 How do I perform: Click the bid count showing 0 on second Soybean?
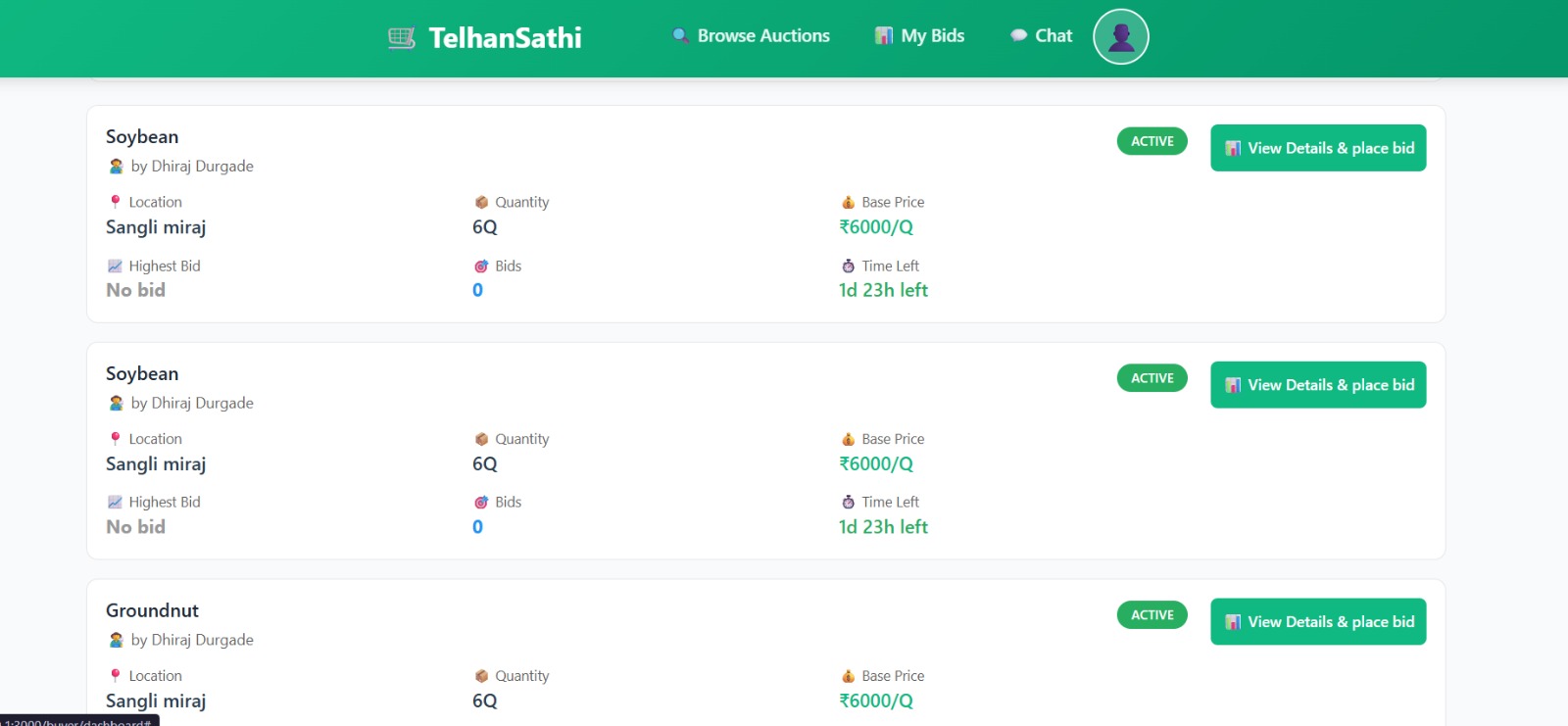click(x=477, y=526)
